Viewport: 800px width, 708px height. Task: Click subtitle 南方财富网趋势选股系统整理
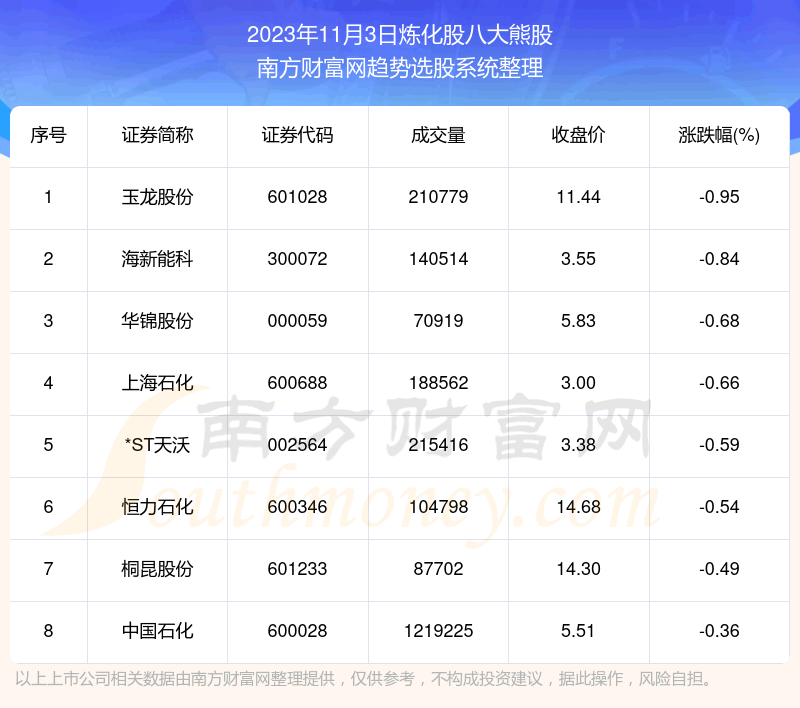(x=399, y=68)
